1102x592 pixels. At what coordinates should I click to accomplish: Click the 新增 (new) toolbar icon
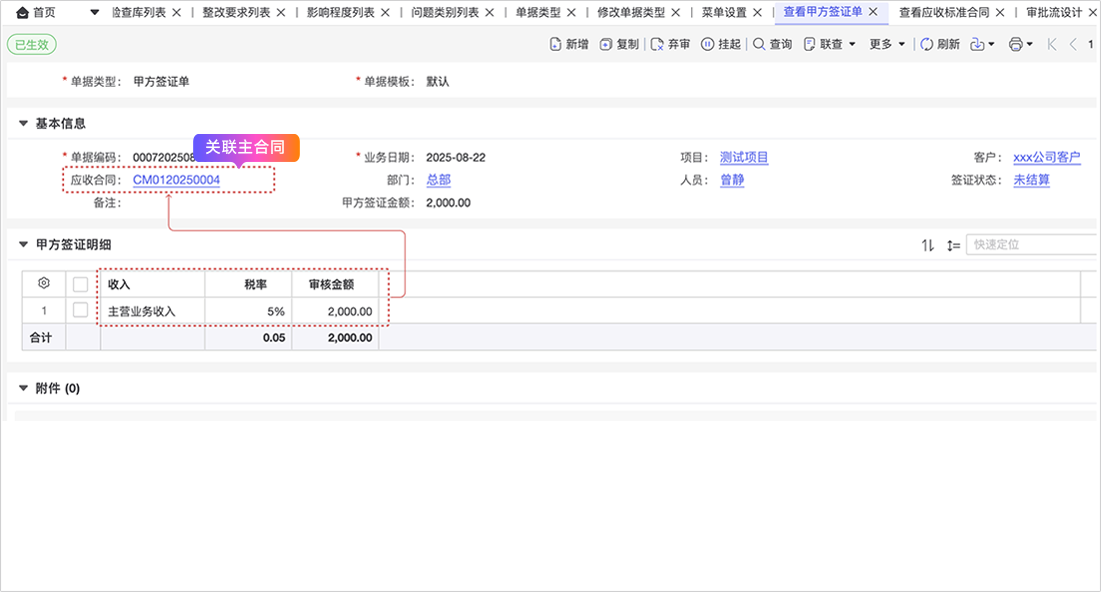pos(556,44)
